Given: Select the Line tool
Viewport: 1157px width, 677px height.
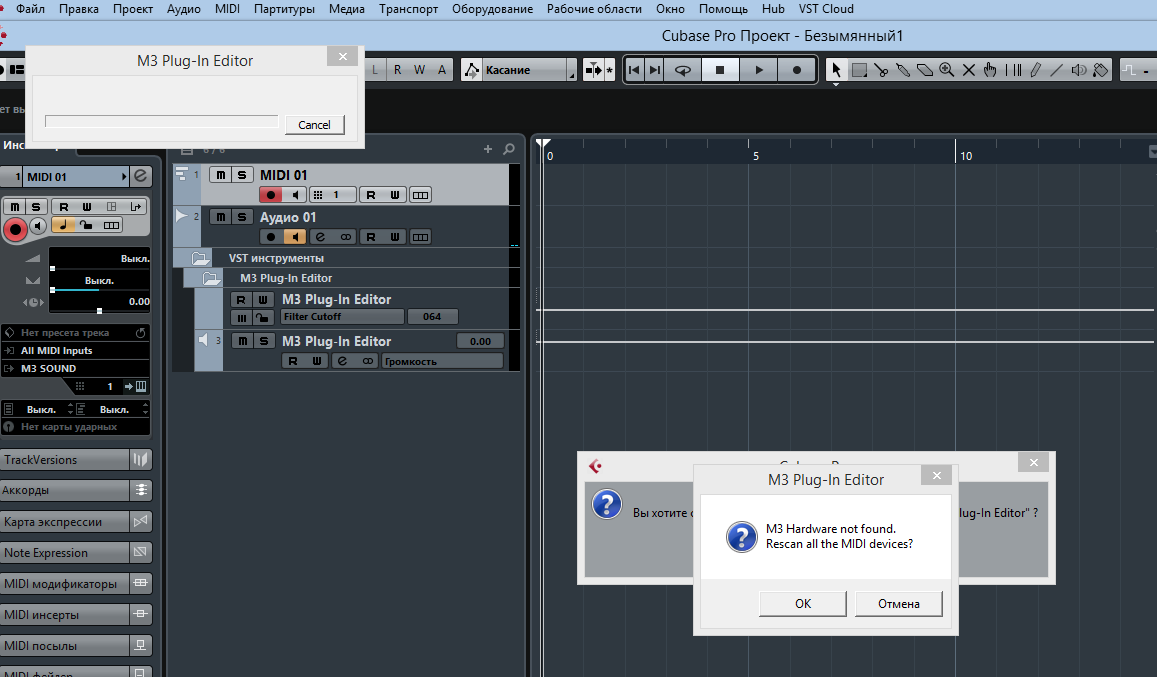Looking at the screenshot, I should point(1057,70).
